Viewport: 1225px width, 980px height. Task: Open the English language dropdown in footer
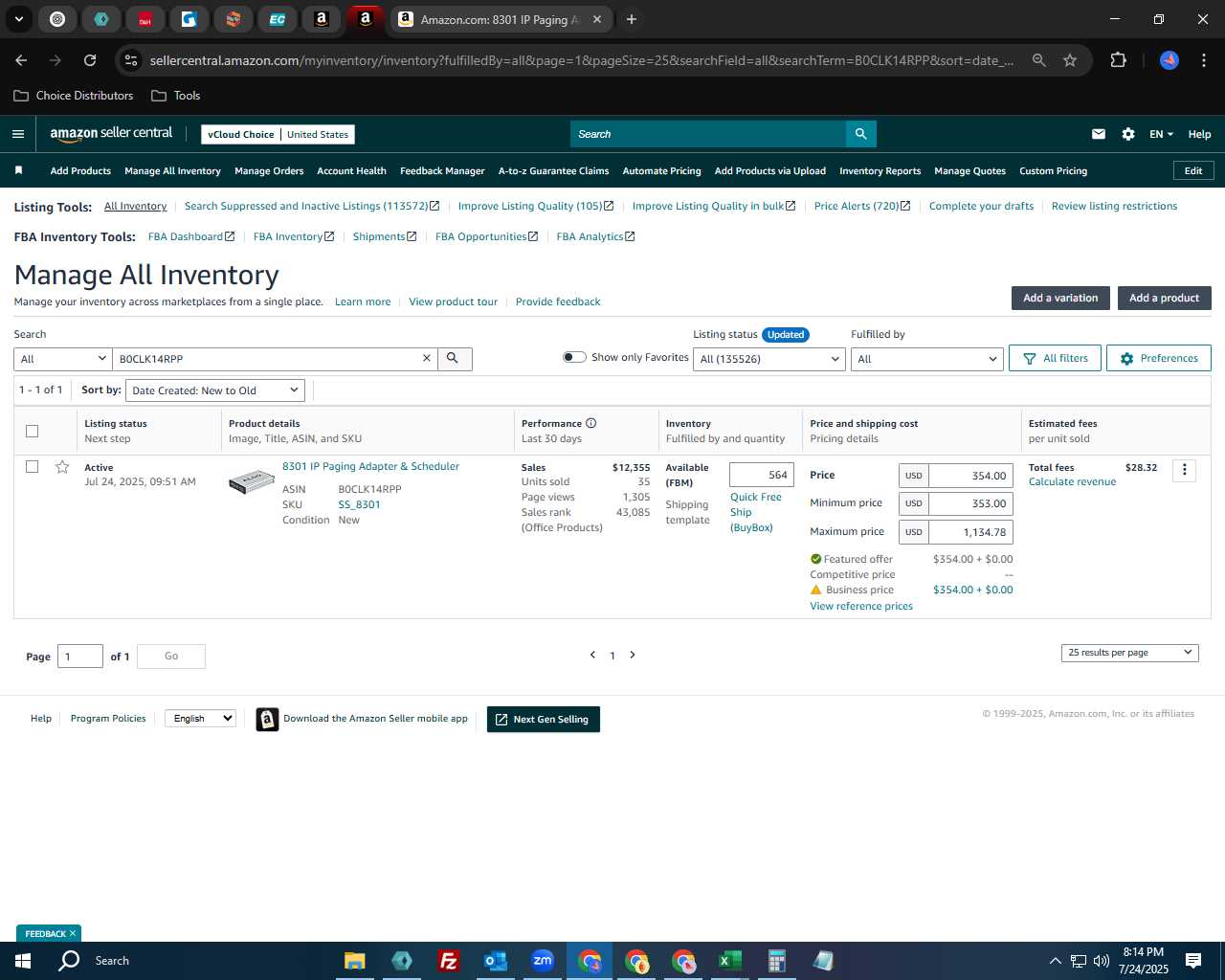point(200,718)
